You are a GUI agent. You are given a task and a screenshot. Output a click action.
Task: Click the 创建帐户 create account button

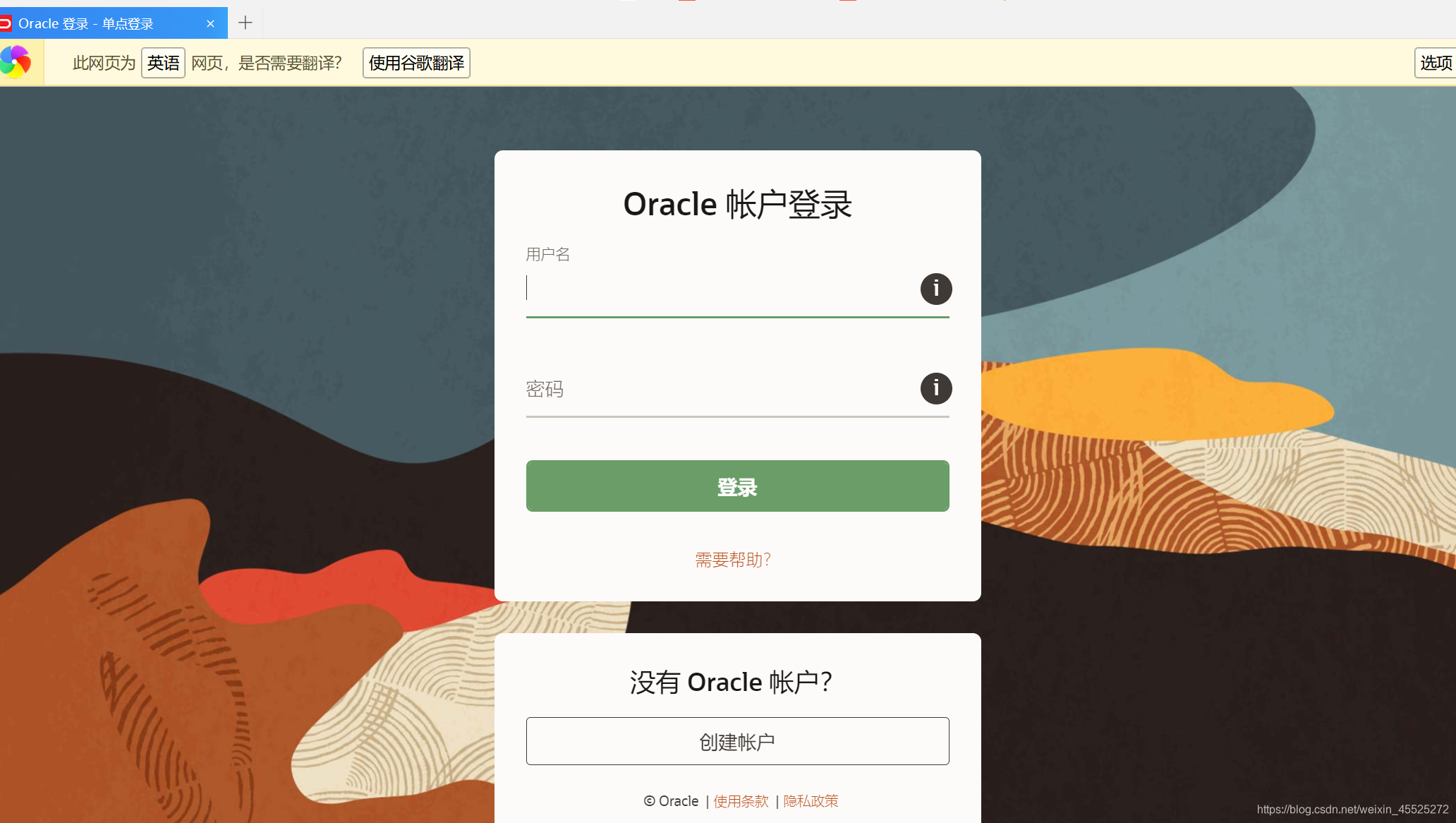tap(737, 741)
